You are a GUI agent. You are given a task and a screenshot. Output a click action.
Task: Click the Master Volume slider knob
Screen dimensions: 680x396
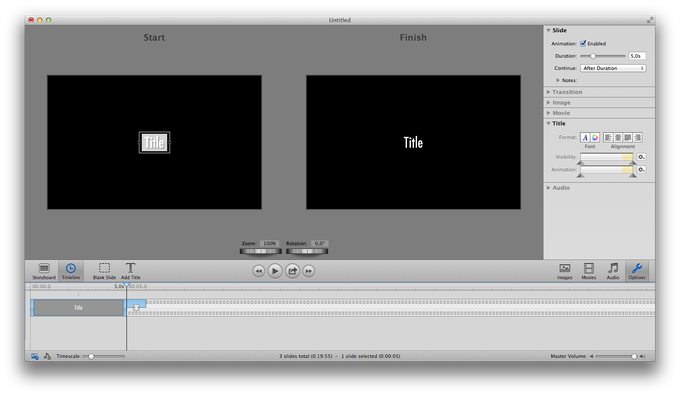[x=634, y=357]
